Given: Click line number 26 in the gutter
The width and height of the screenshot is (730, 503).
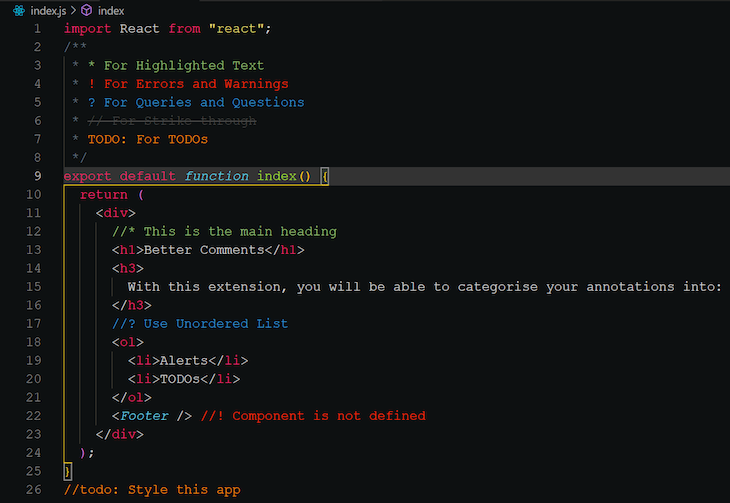Looking at the screenshot, I should pos(34,490).
